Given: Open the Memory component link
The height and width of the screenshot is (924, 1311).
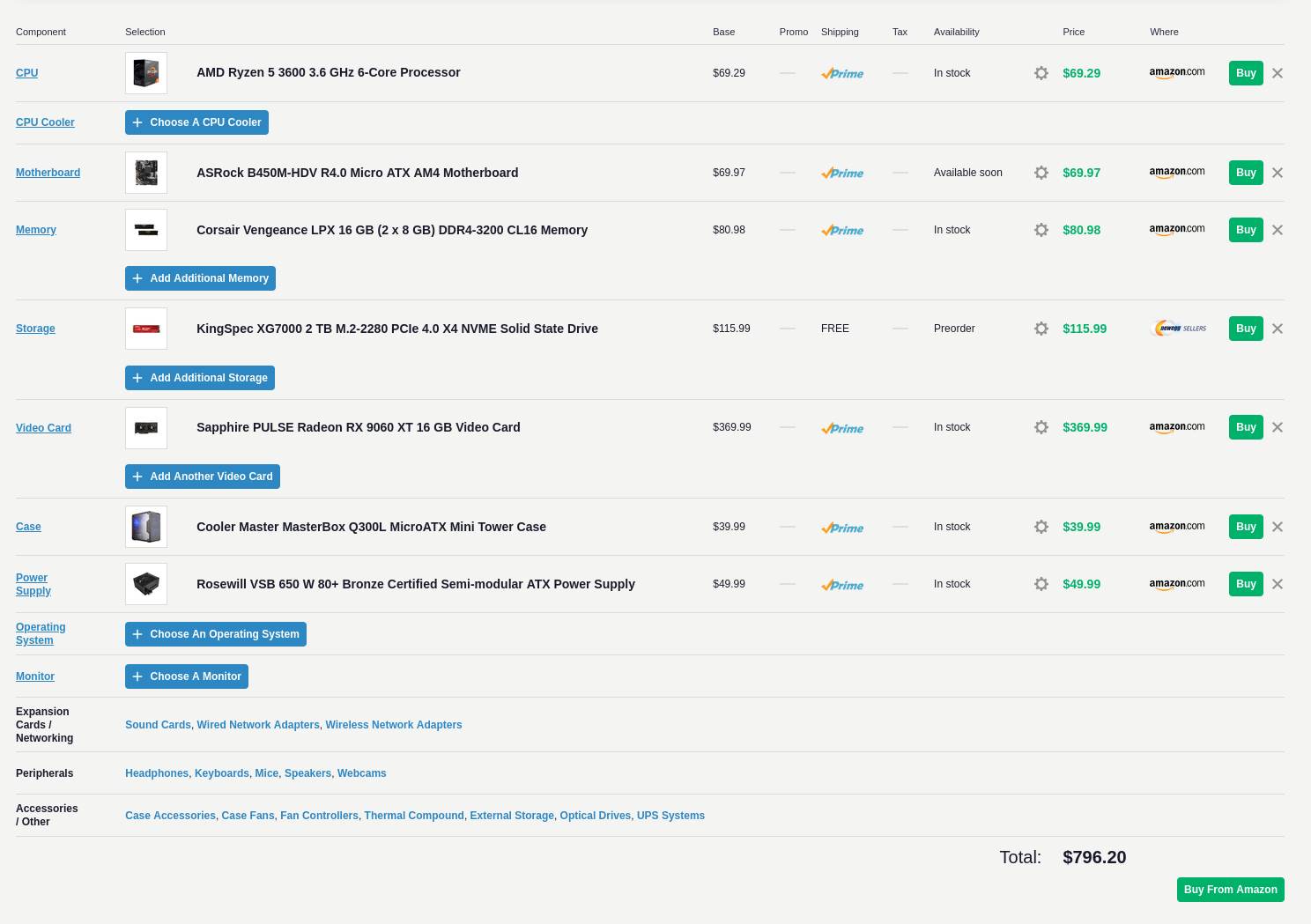Looking at the screenshot, I should [36, 230].
